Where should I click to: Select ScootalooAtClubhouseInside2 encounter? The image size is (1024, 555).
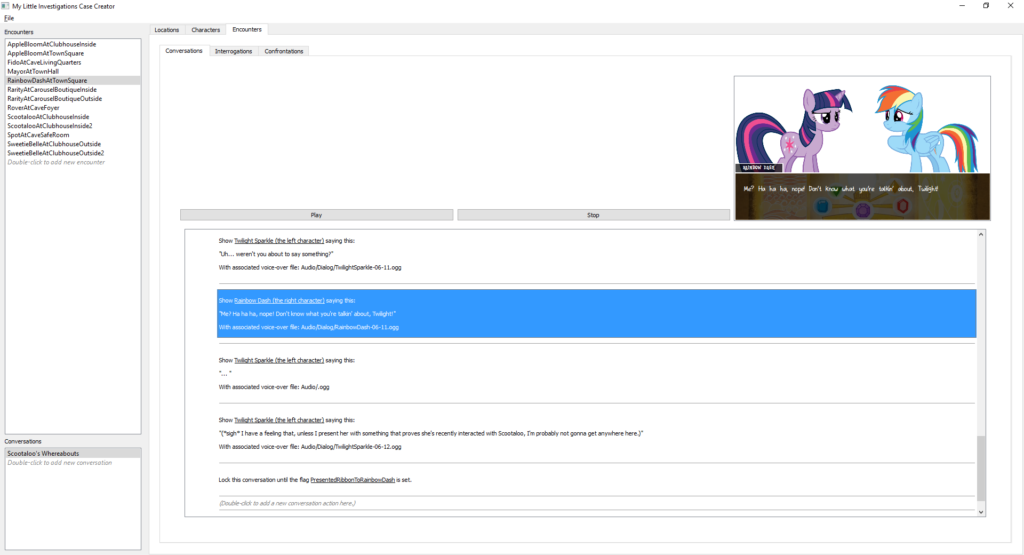pyautogui.click(x=72, y=126)
